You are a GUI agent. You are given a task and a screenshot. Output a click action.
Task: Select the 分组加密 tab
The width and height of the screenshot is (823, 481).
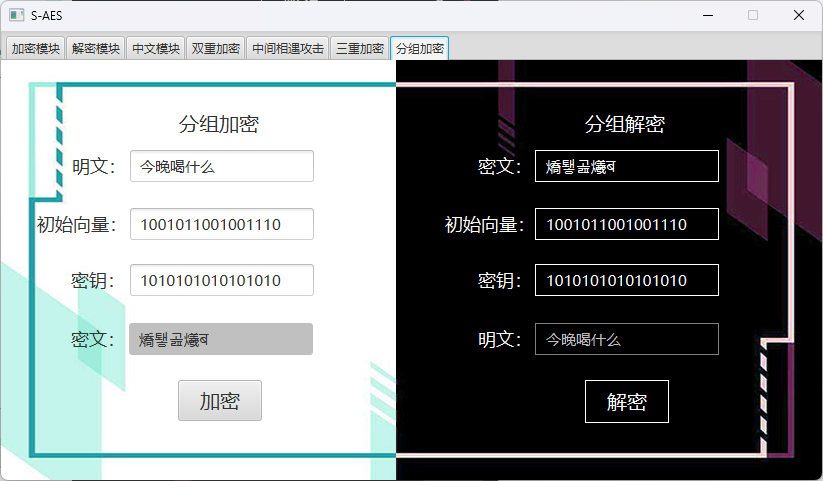pos(419,48)
